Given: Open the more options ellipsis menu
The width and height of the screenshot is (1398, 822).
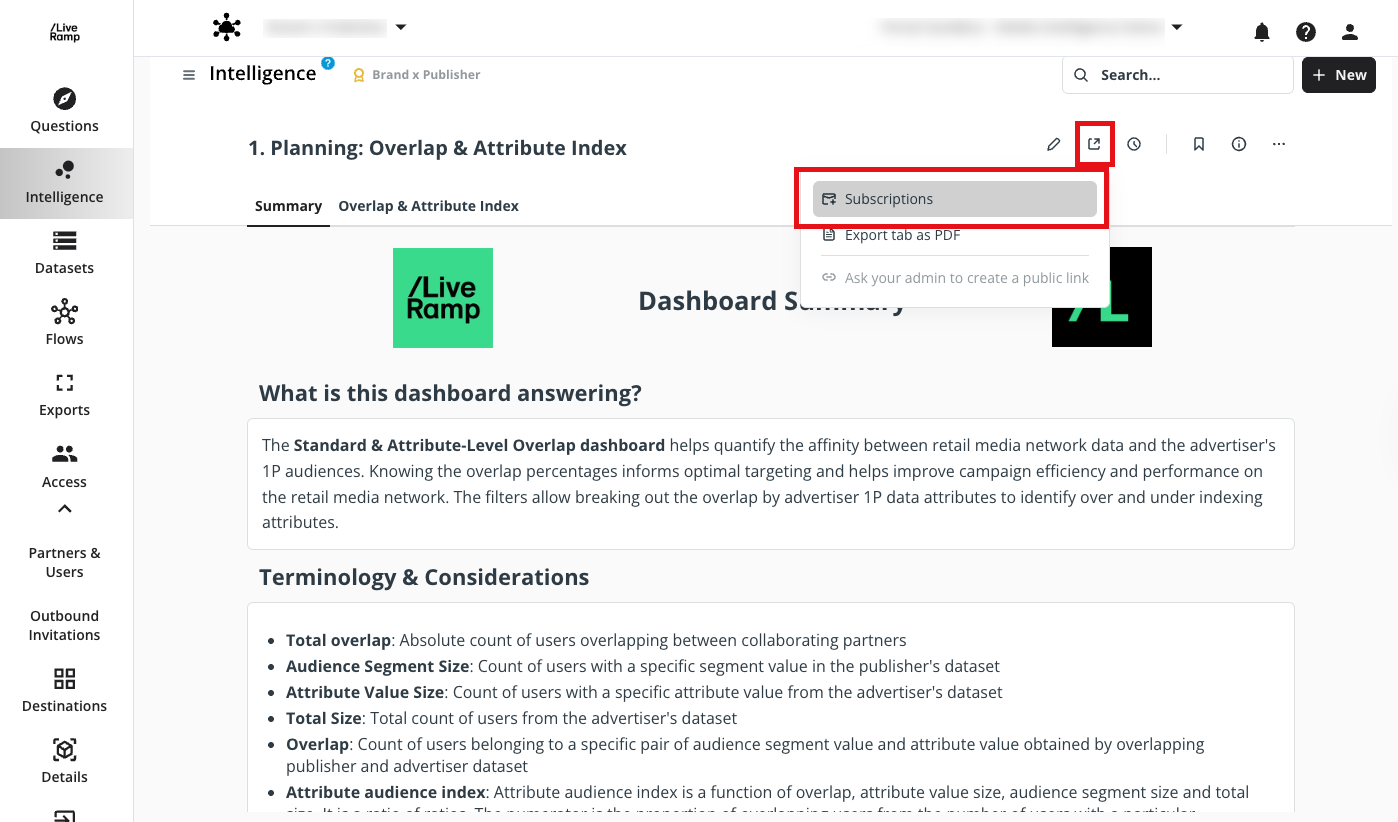Looking at the screenshot, I should pyautogui.click(x=1278, y=144).
